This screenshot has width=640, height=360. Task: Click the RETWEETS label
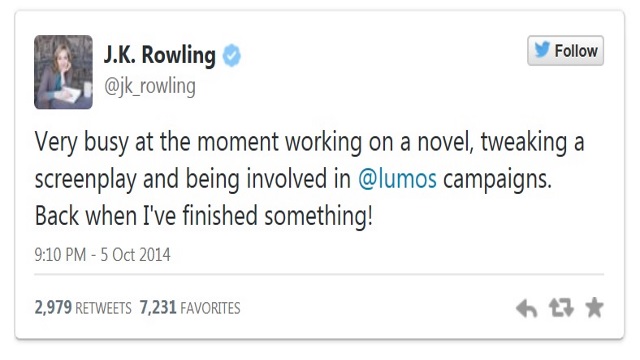pos(103,308)
